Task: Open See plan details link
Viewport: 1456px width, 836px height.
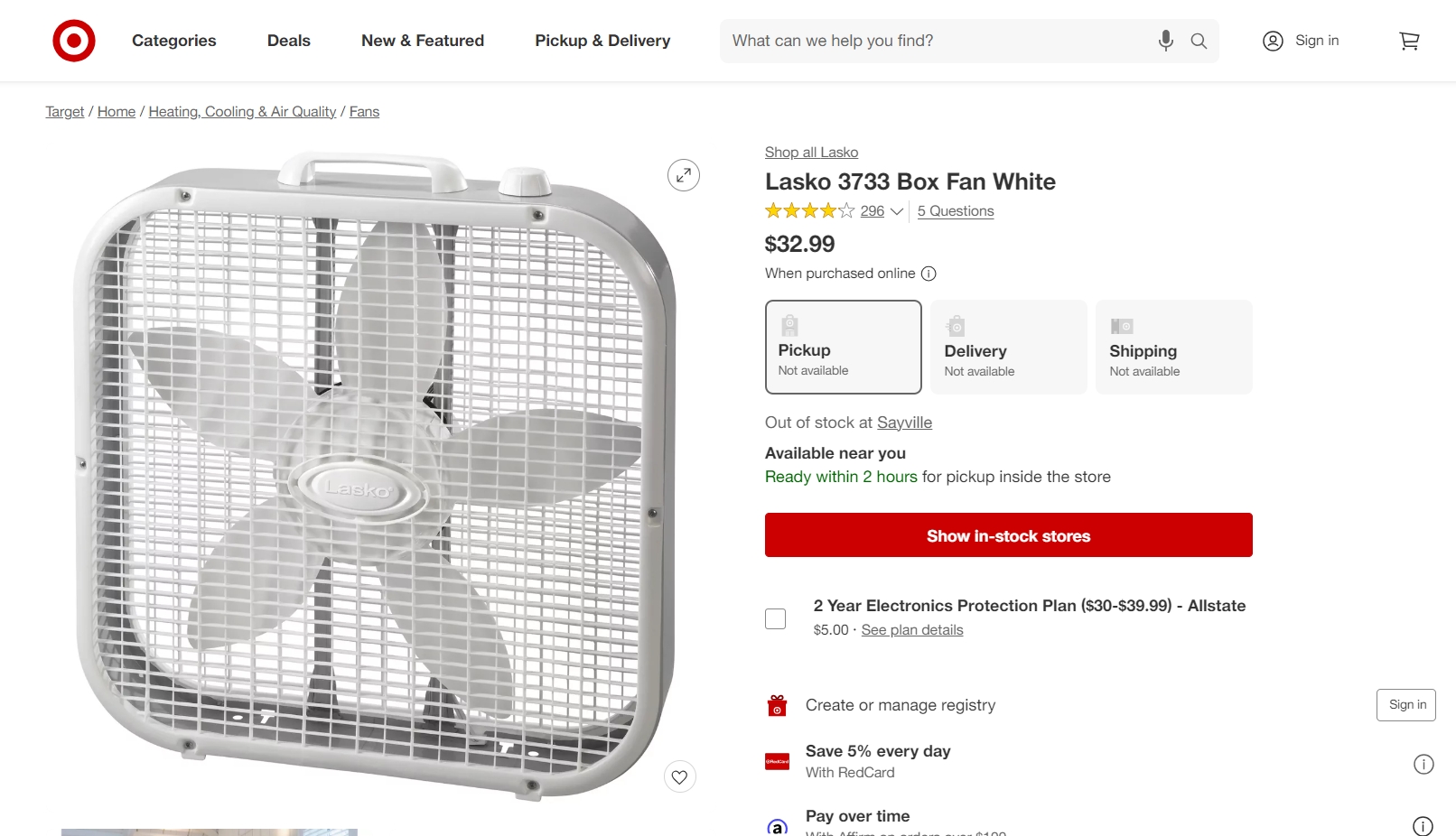Action: pyautogui.click(x=912, y=630)
